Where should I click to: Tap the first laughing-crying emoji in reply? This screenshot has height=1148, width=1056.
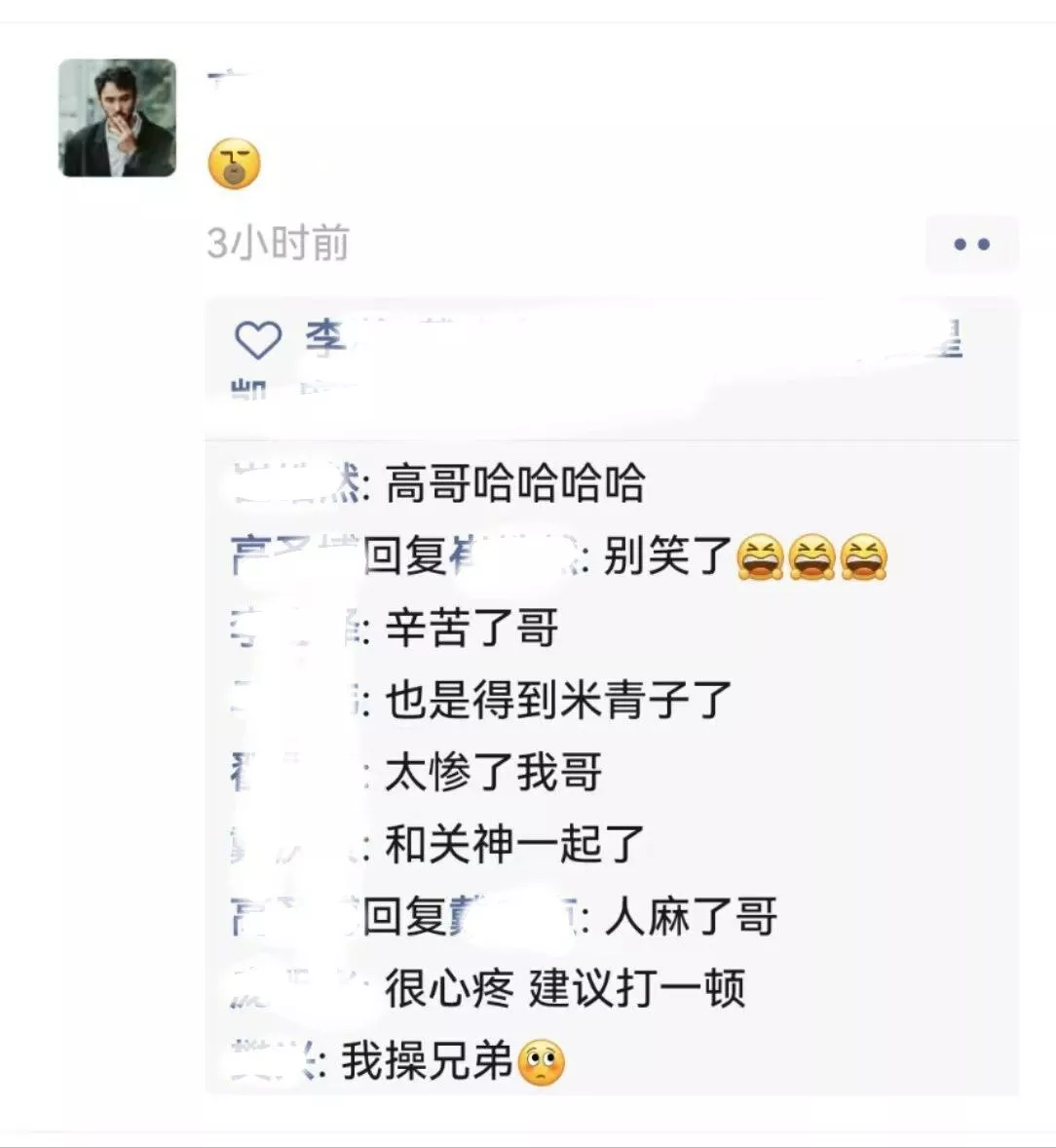click(761, 557)
